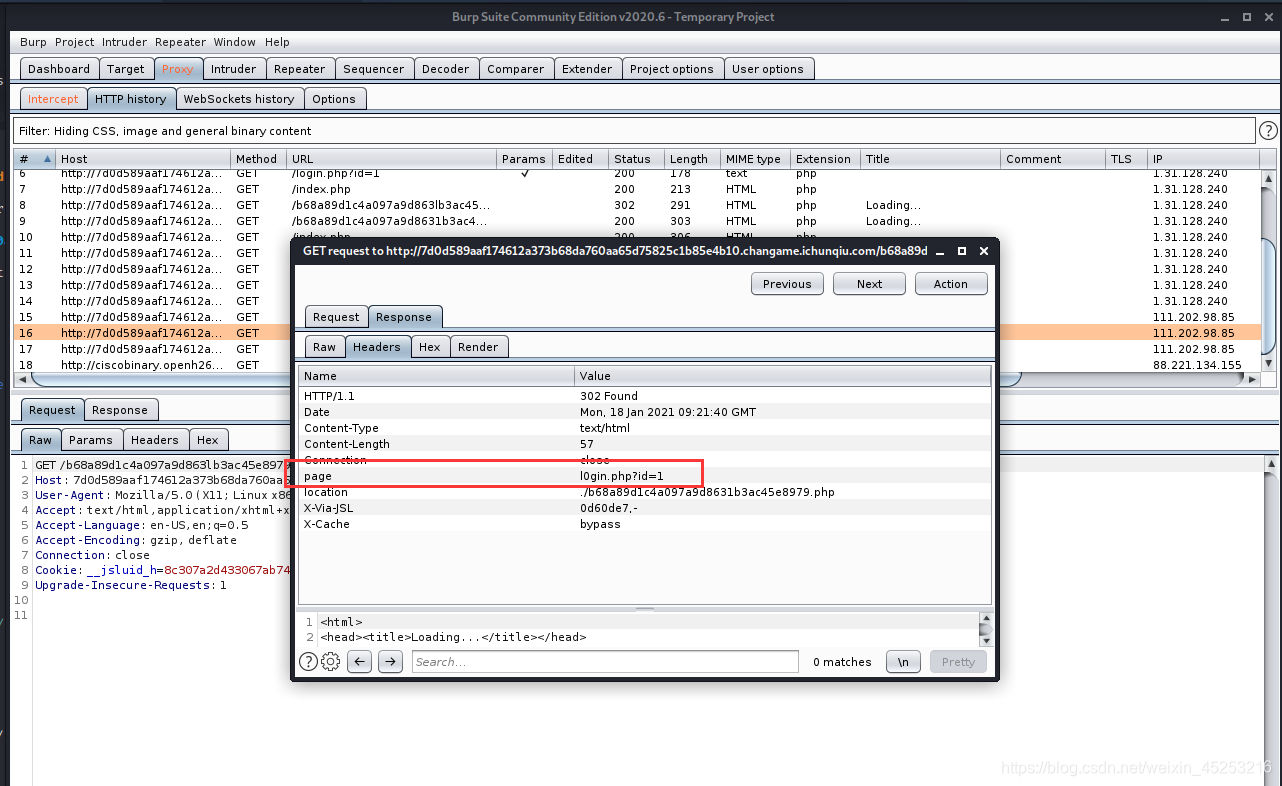This screenshot has width=1282, height=786.
Task: Select the Content-Type header row
Action: point(644,428)
